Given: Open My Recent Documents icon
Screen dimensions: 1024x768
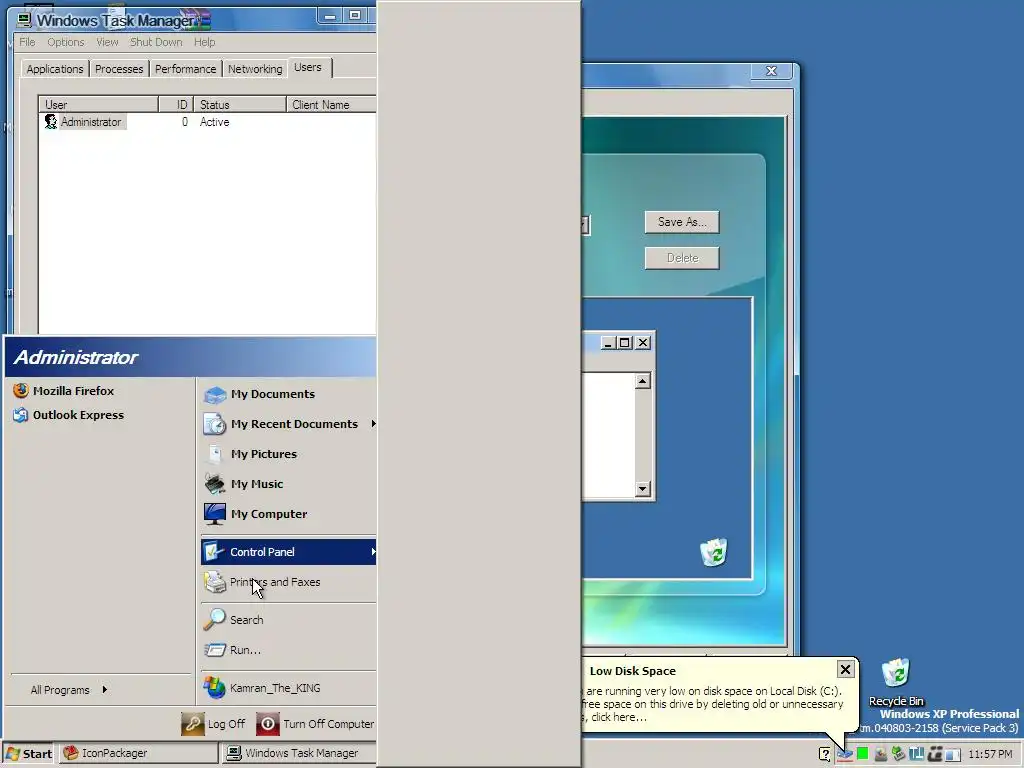Looking at the screenshot, I should (x=214, y=424).
